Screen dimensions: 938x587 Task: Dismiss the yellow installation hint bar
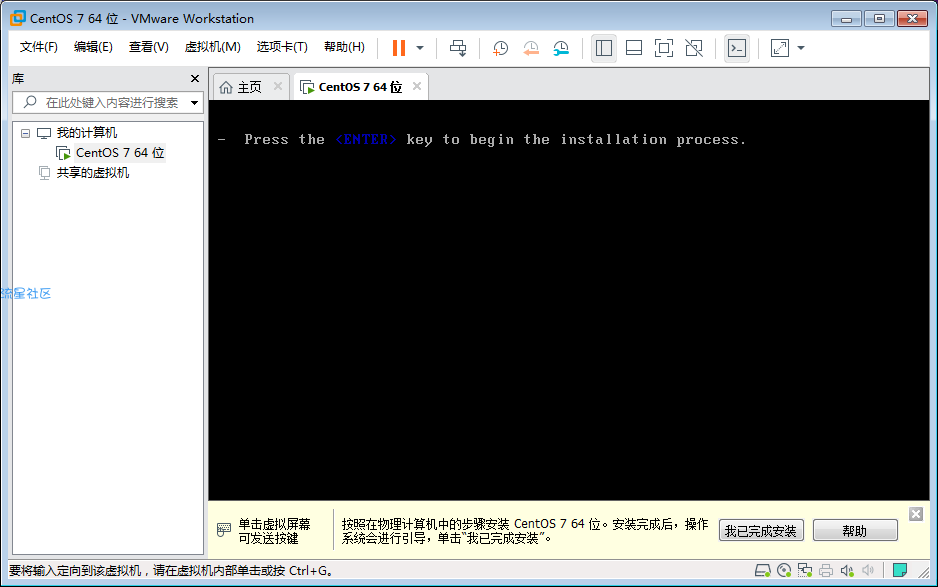[916, 514]
